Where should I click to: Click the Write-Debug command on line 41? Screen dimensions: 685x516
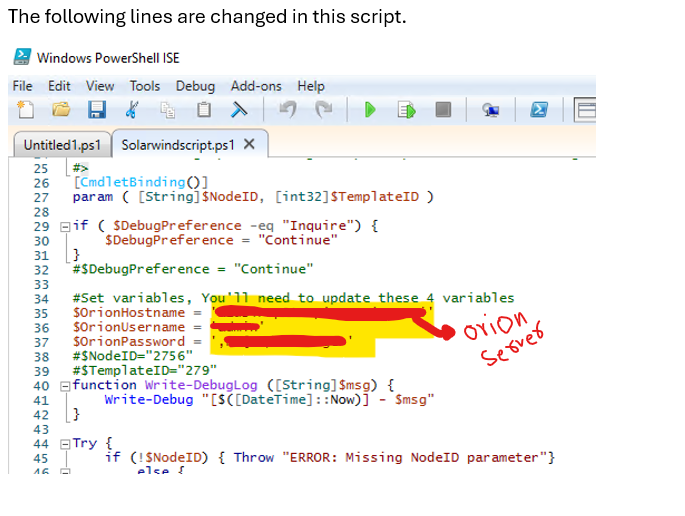pyautogui.click(x=149, y=399)
